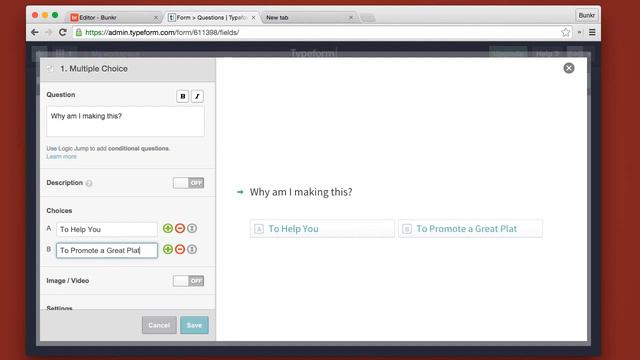640x360 pixels.
Task: Remove choice A with the red minus
Action: pos(180,228)
